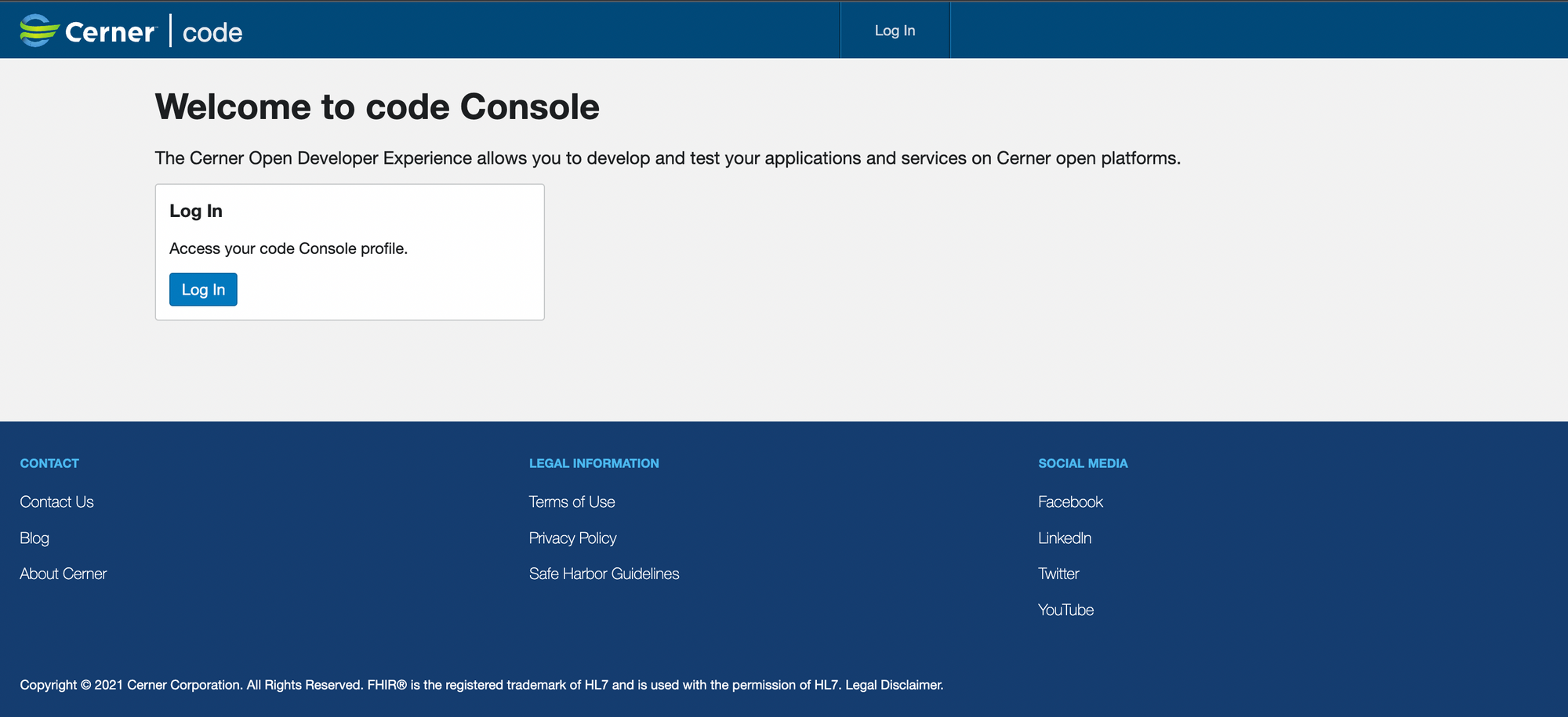The image size is (1568, 717).
Task: Visit the About Cerner link
Action: [64, 574]
